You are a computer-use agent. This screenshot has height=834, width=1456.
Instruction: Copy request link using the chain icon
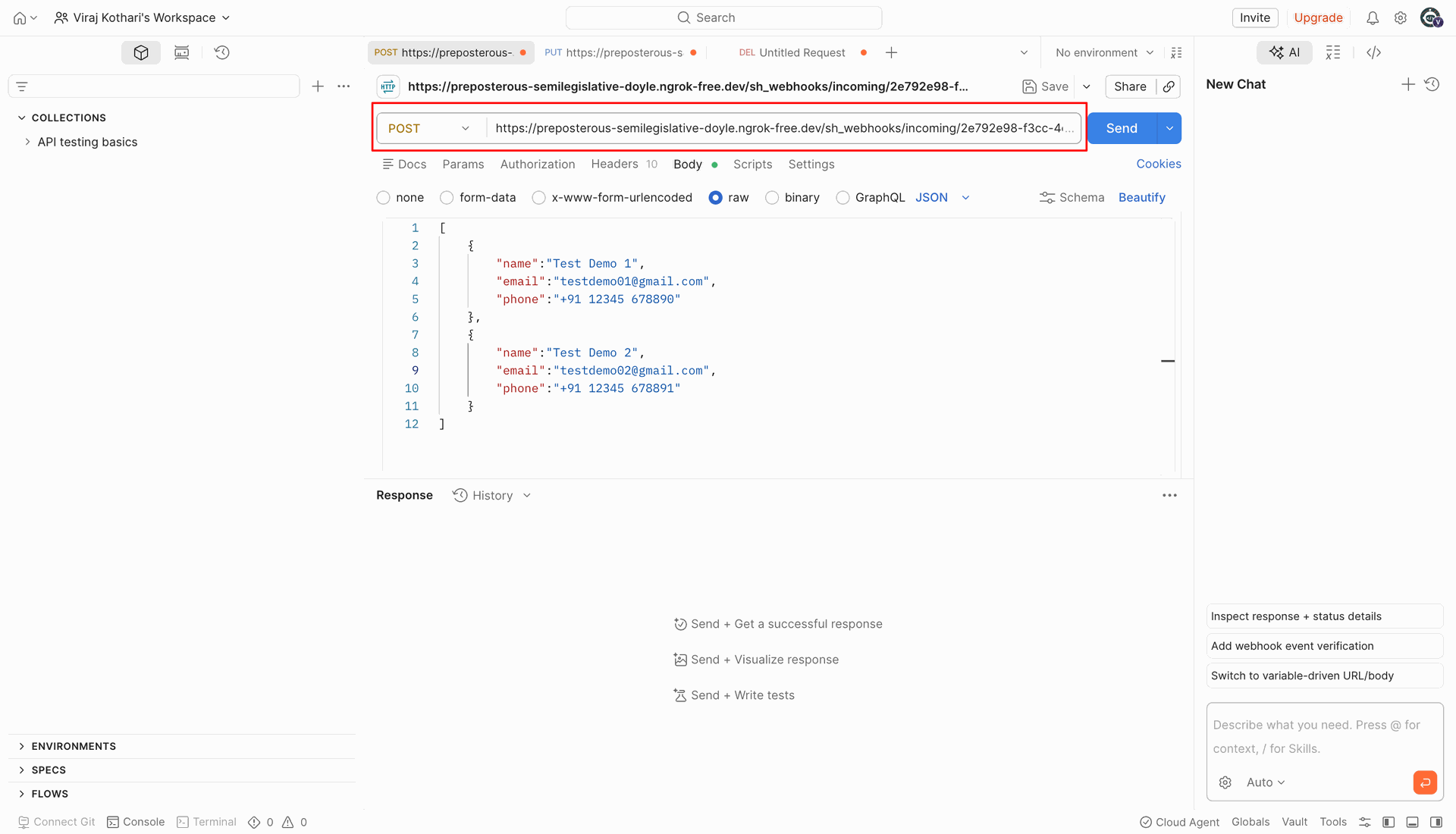[1169, 86]
